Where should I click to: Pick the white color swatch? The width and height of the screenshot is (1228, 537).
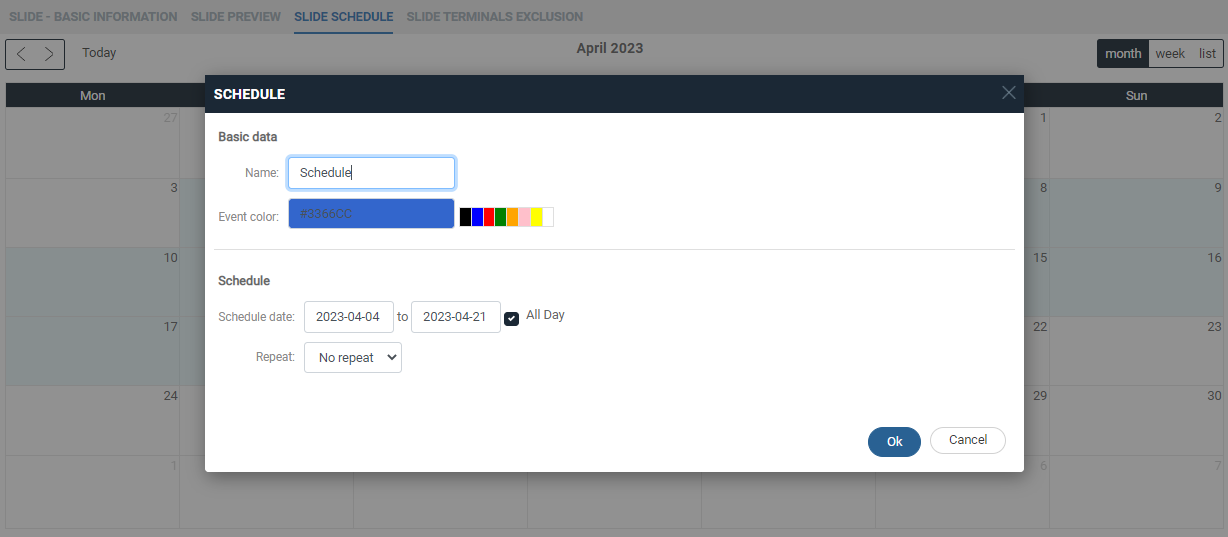[x=548, y=217]
